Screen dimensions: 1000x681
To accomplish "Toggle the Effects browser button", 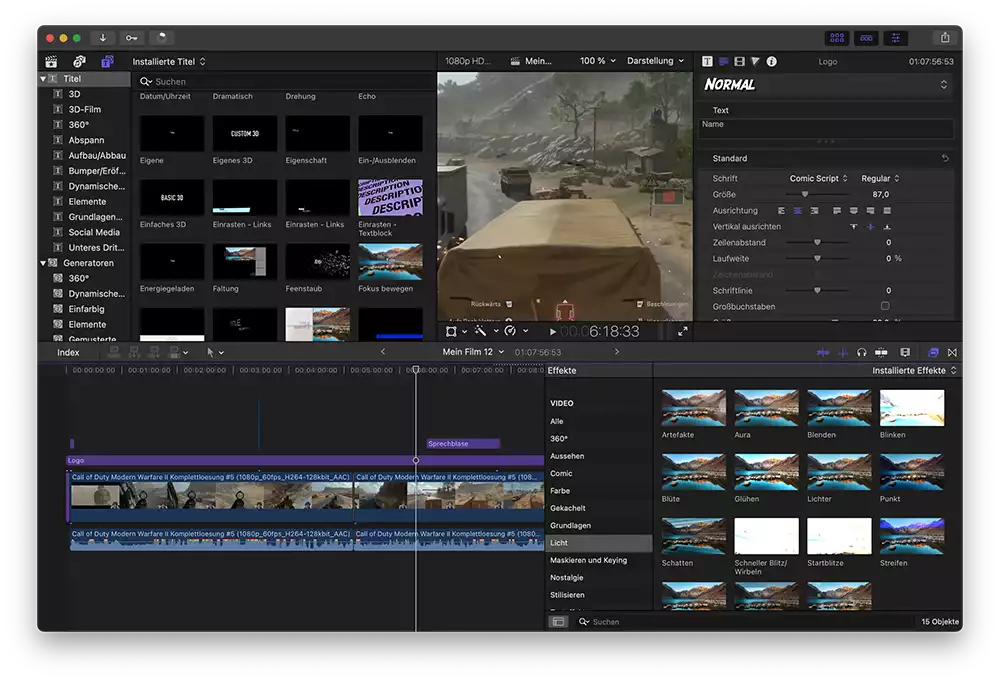I will (x=933, y=352).
